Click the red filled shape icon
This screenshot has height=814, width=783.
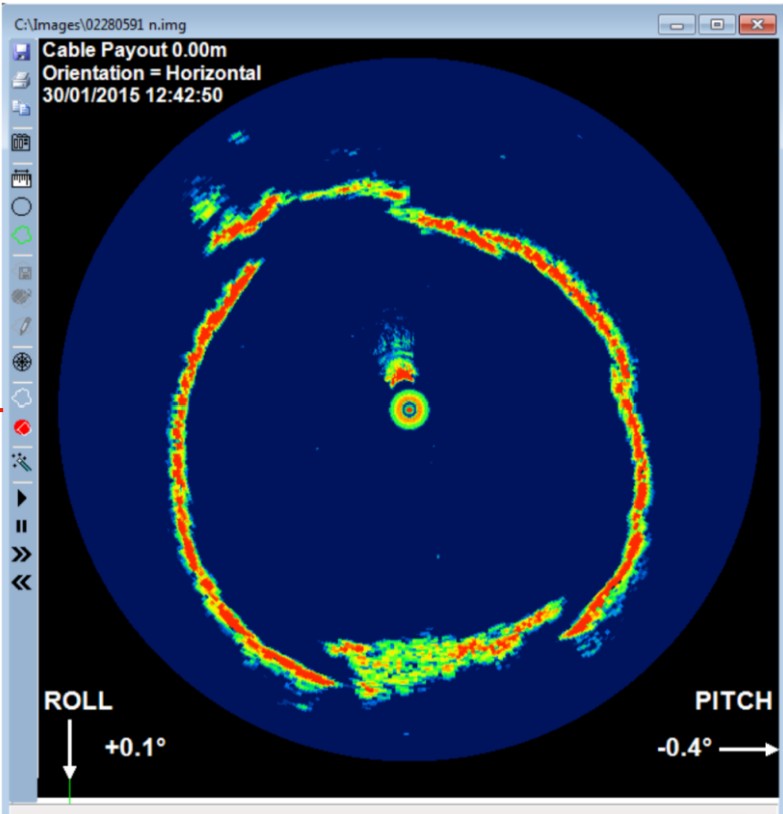pyautogui.click(x=22, y=428)
